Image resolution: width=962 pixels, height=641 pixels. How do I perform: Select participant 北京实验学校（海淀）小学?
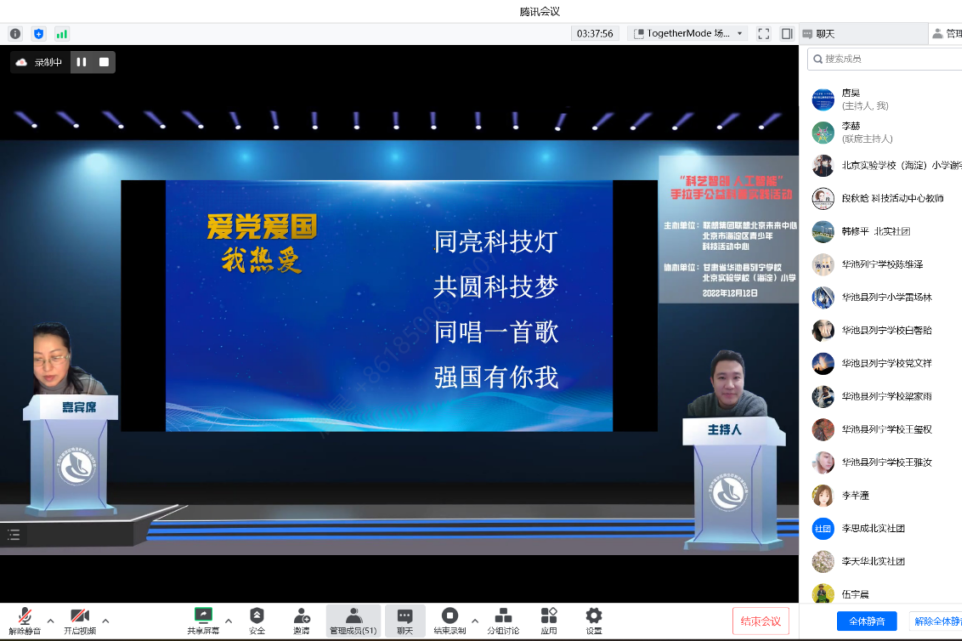click(882, 166)
